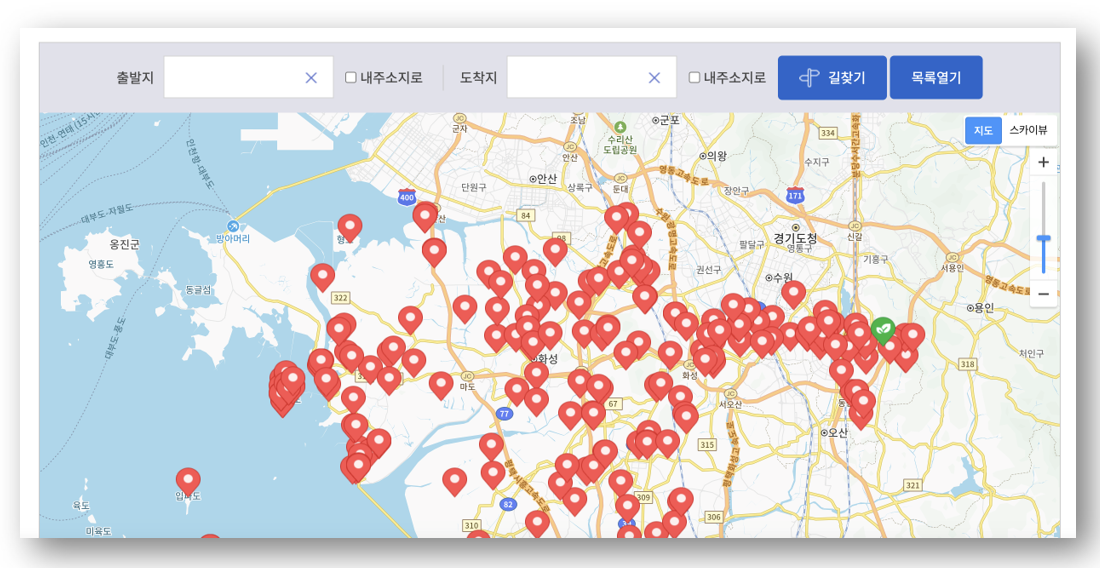
Task: Select the red pin just below 수원
Action: pyautogui.click(x=793, y=294)
